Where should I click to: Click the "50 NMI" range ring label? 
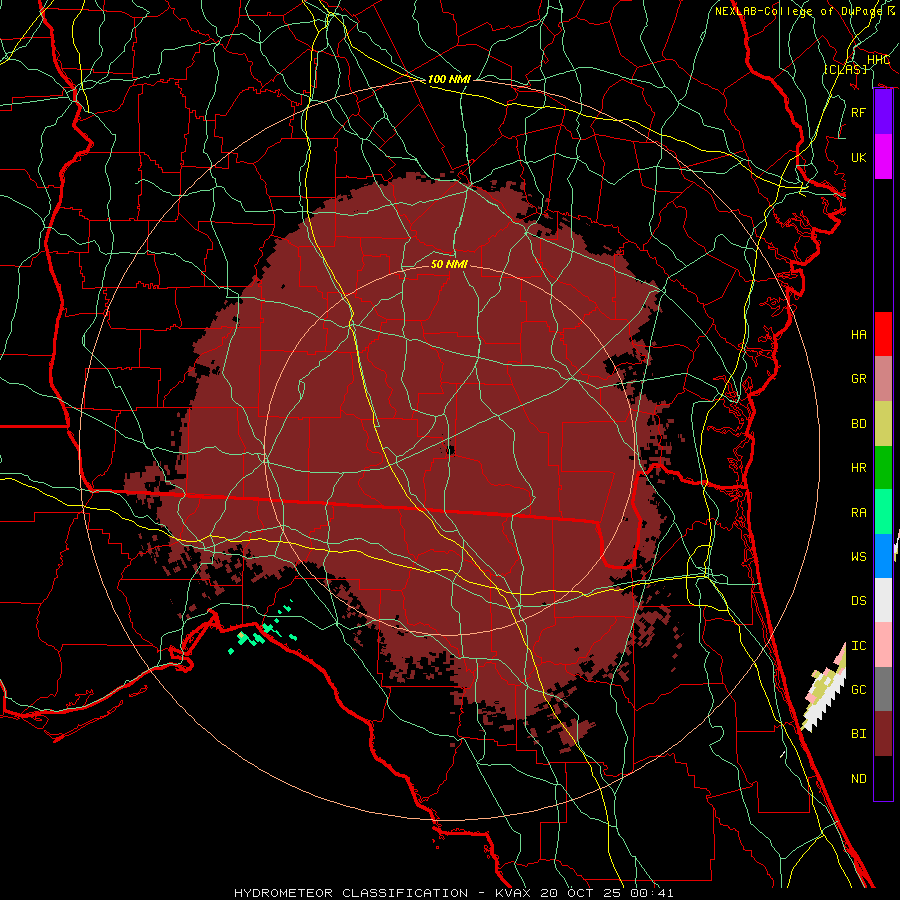(x=449, y=264)
